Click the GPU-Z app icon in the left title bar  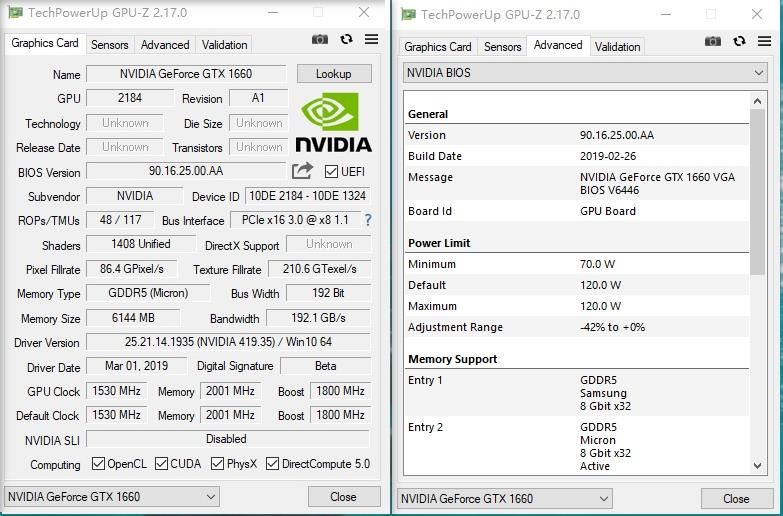tap(15, 11)
